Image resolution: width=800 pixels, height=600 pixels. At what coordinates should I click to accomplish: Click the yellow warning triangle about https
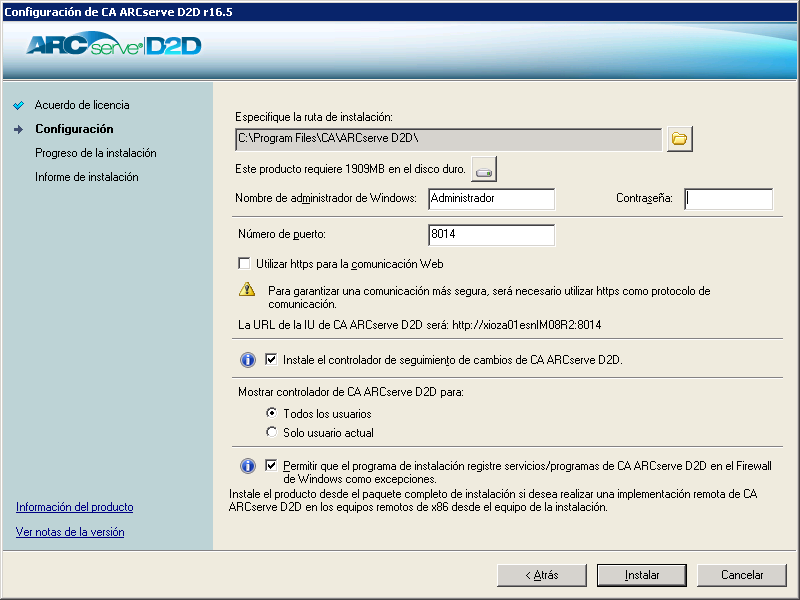click(245, 291)
